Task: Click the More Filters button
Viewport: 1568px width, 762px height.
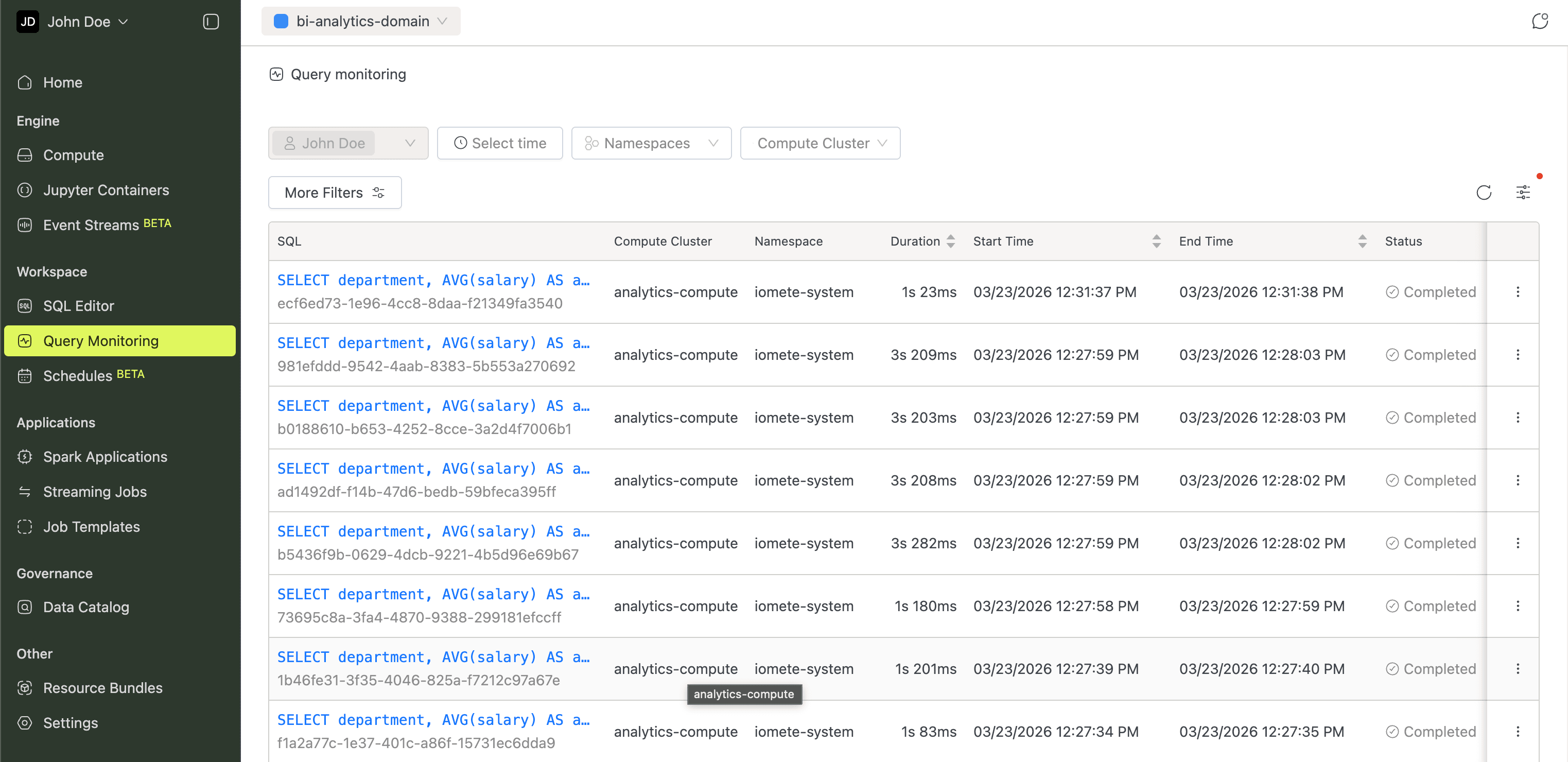Action: (x=334, y=193)
